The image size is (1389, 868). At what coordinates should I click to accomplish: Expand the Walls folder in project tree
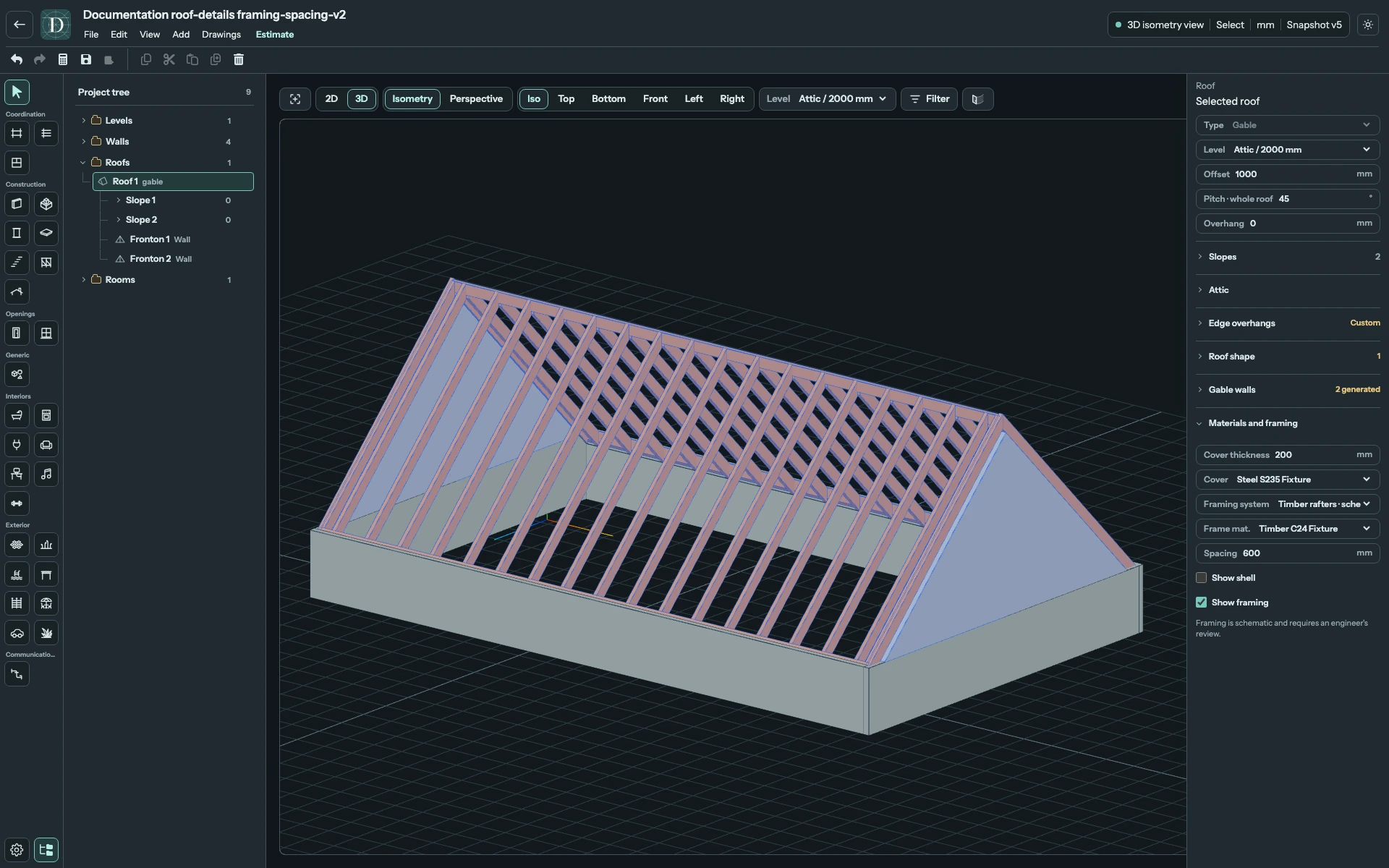[x=84, y=141]
